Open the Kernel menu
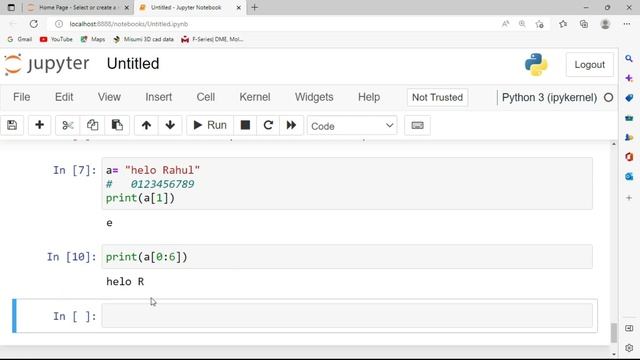640x360 pixels. pos(255,97)
